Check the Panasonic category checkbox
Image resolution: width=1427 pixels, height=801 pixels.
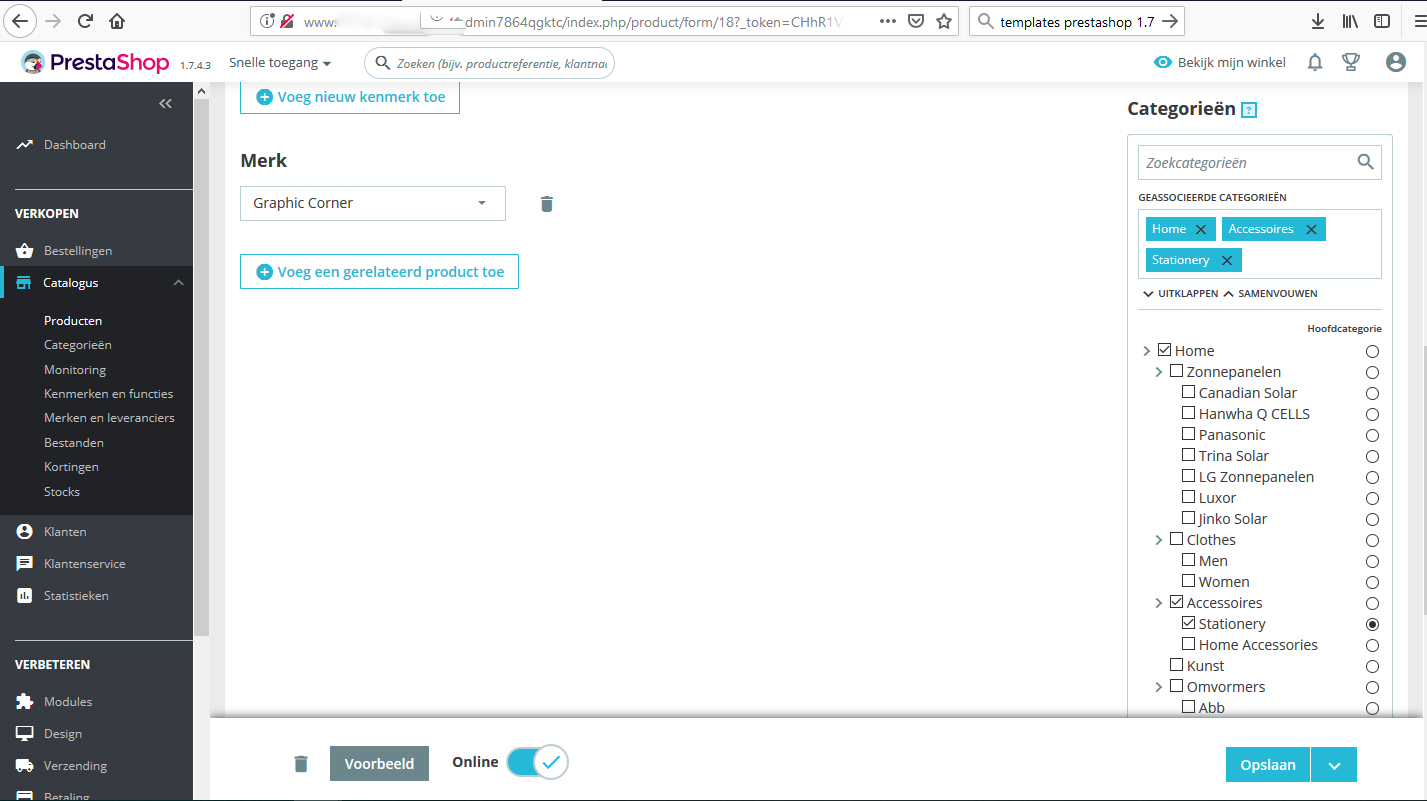click(x=1188, y=434)
